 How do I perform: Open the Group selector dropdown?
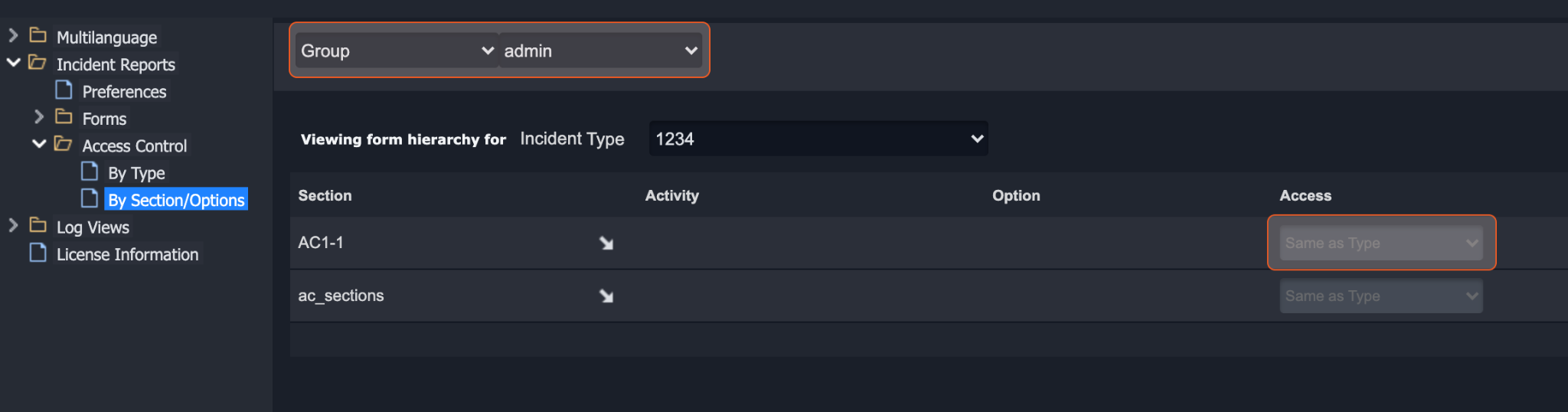click(397, 51)
